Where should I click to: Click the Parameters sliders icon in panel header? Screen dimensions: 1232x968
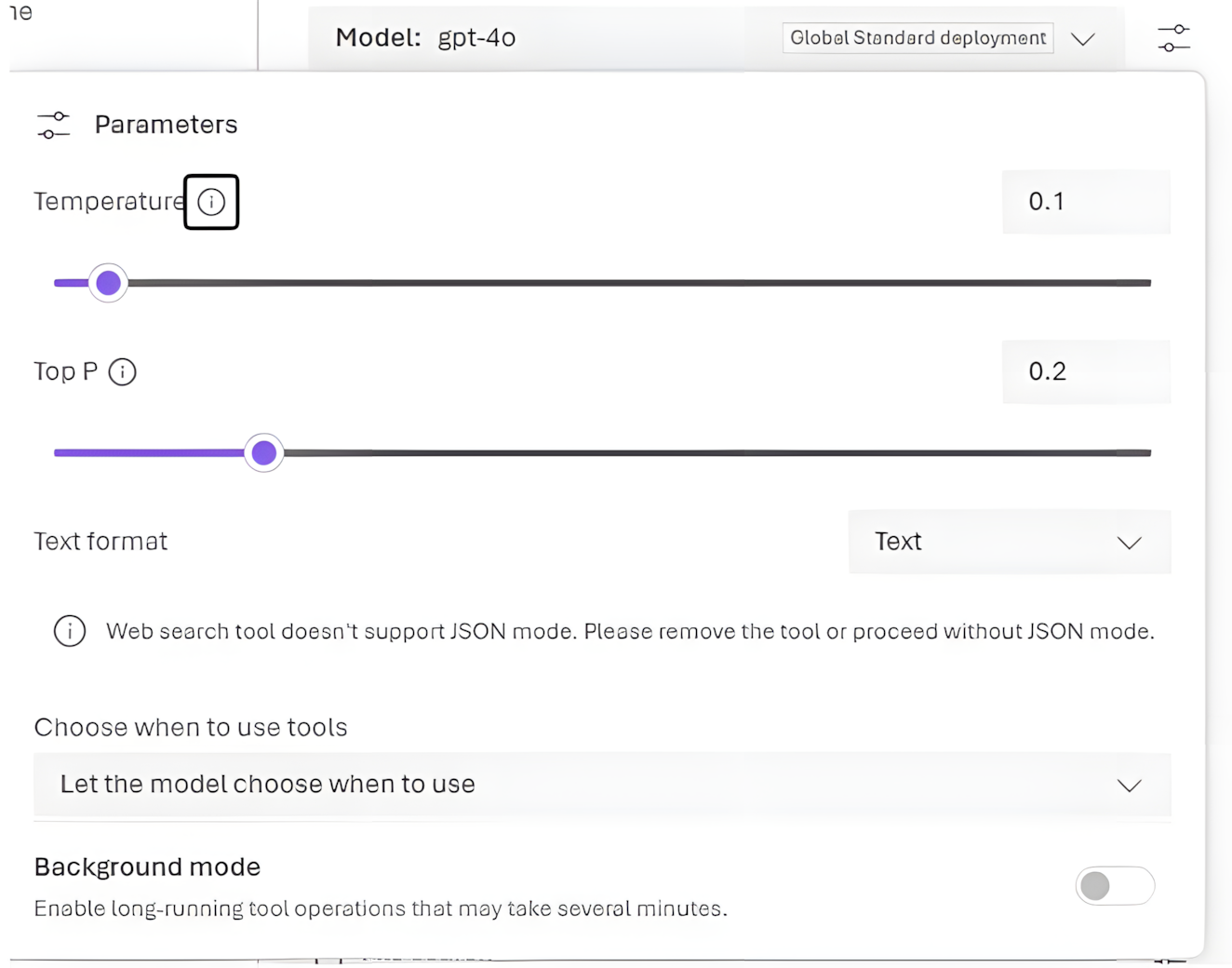pos(54,125)
